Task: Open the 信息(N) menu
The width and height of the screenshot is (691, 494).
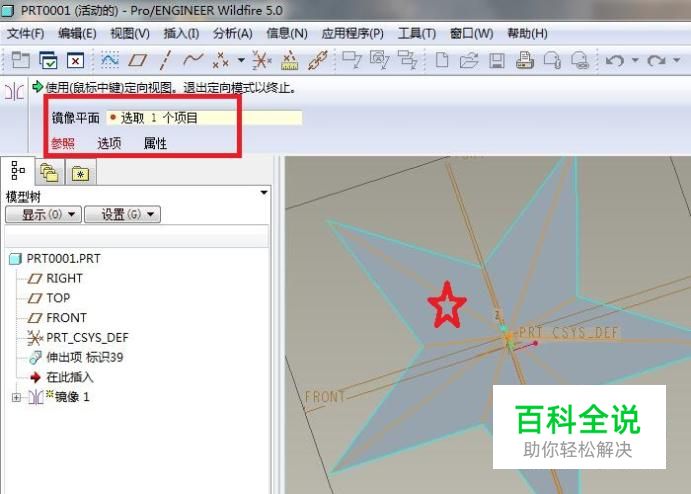Action: click(x=287, y=33)
